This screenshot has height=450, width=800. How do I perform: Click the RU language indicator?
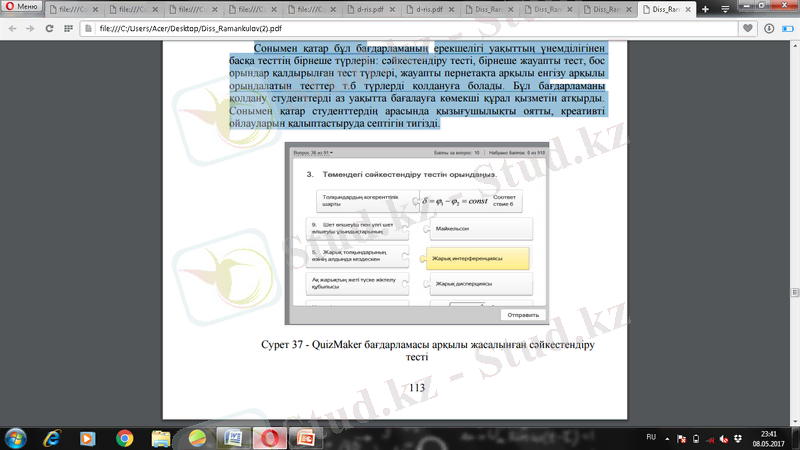tap(650, 437)
